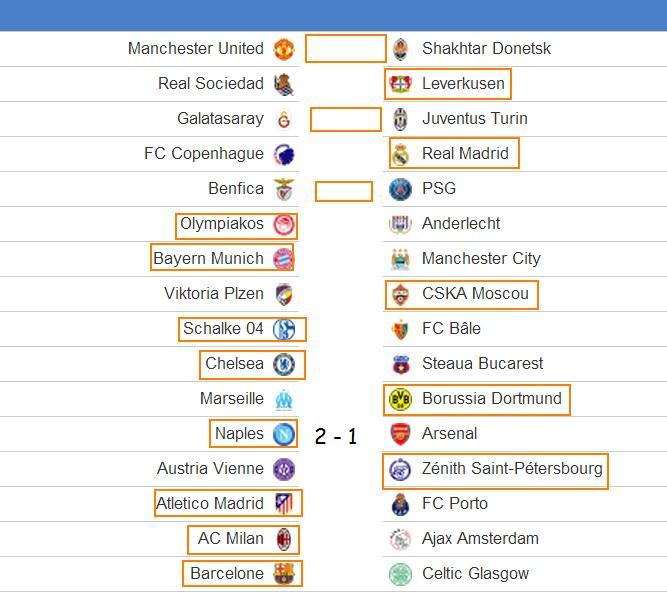Click the blue header bar
Screen dimensions: 667x613
point(334,15)
